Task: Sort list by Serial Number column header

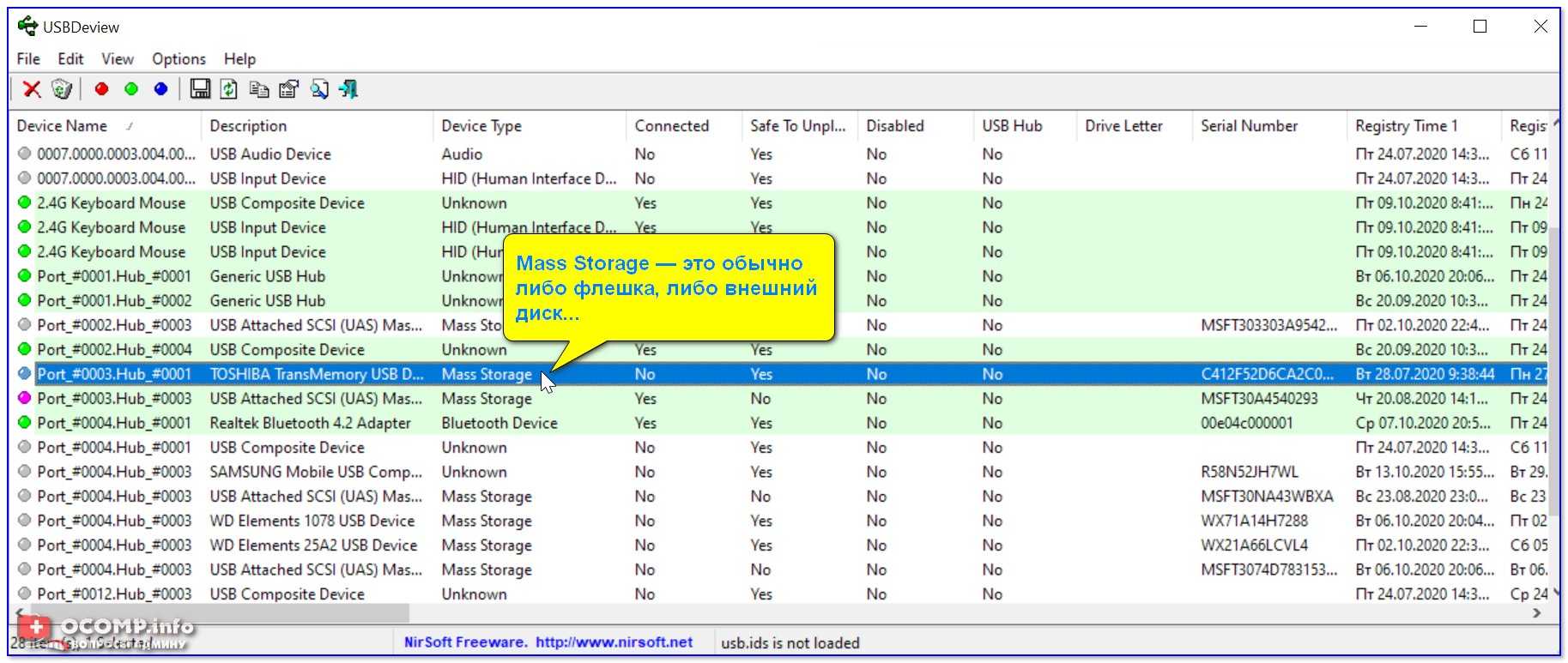Action: click(1249, 126)
